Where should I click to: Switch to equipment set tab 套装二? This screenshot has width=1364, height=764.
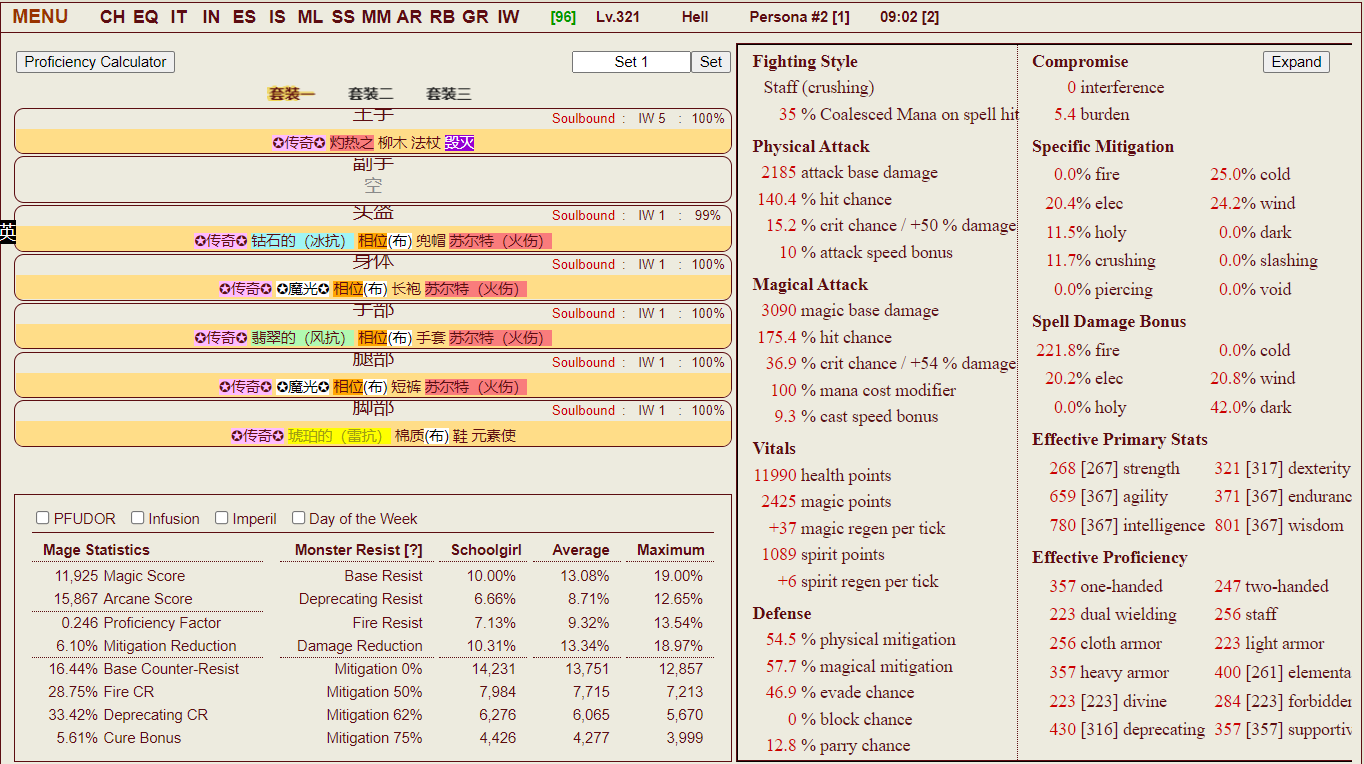[x=370, y=94]
